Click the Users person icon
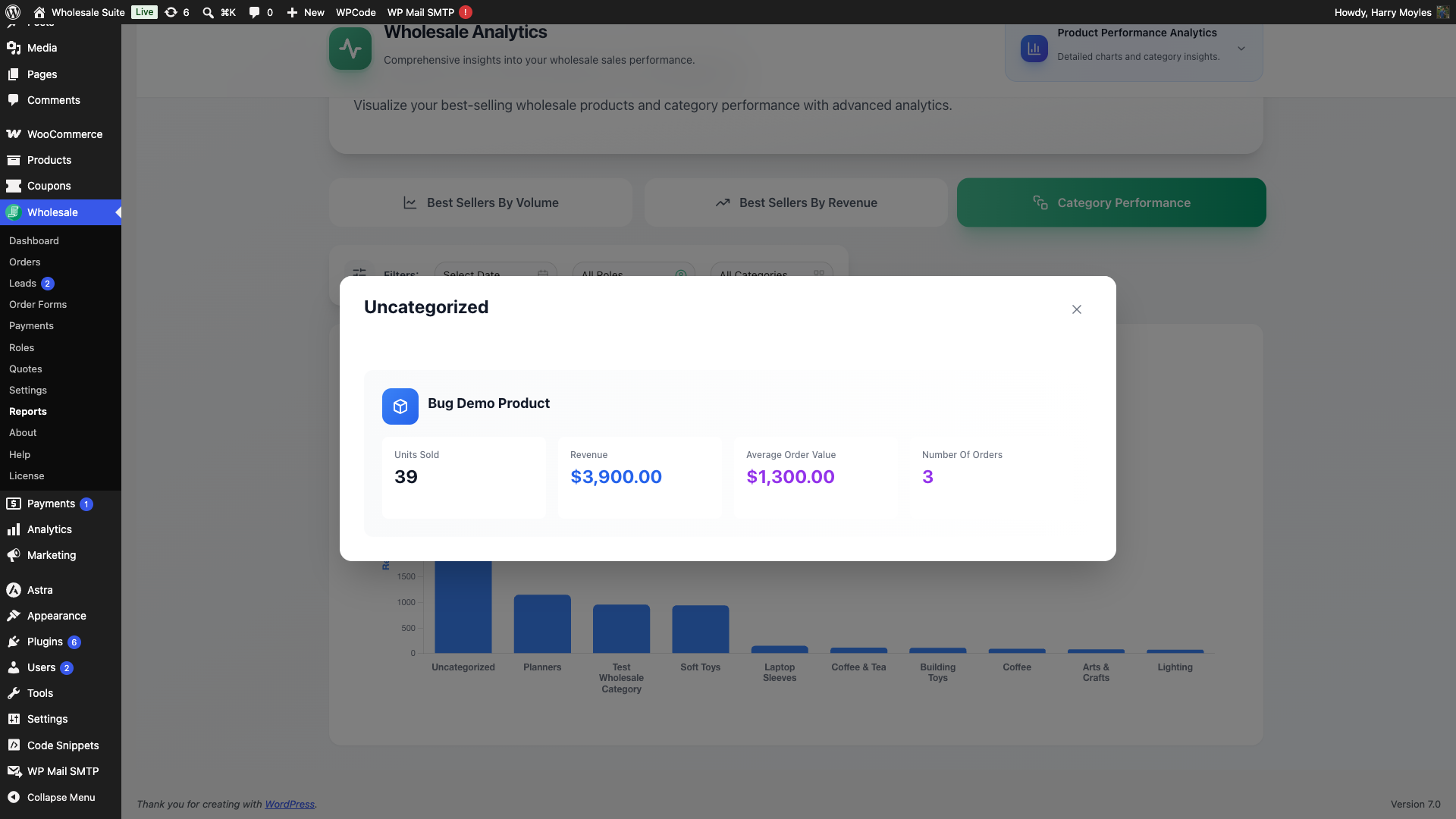 click(14, 667)
